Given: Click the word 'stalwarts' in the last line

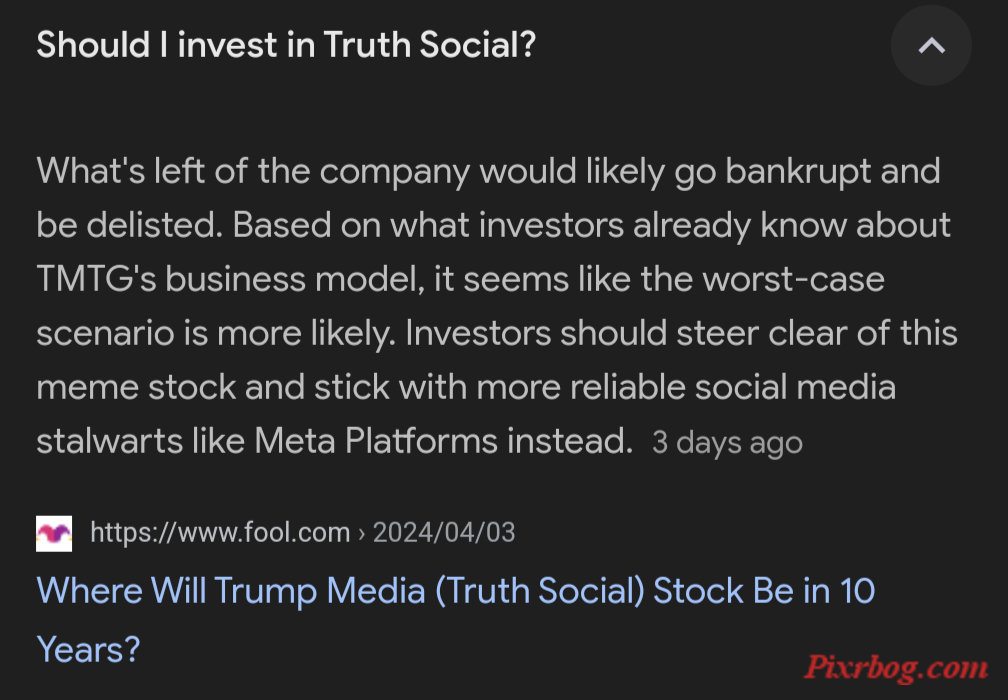Looking at the screenshot, I should click(x=109, y=441).
